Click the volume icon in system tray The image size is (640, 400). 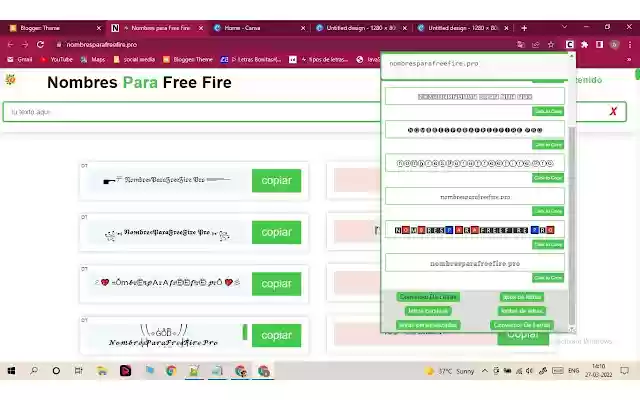tap(529, 371)
